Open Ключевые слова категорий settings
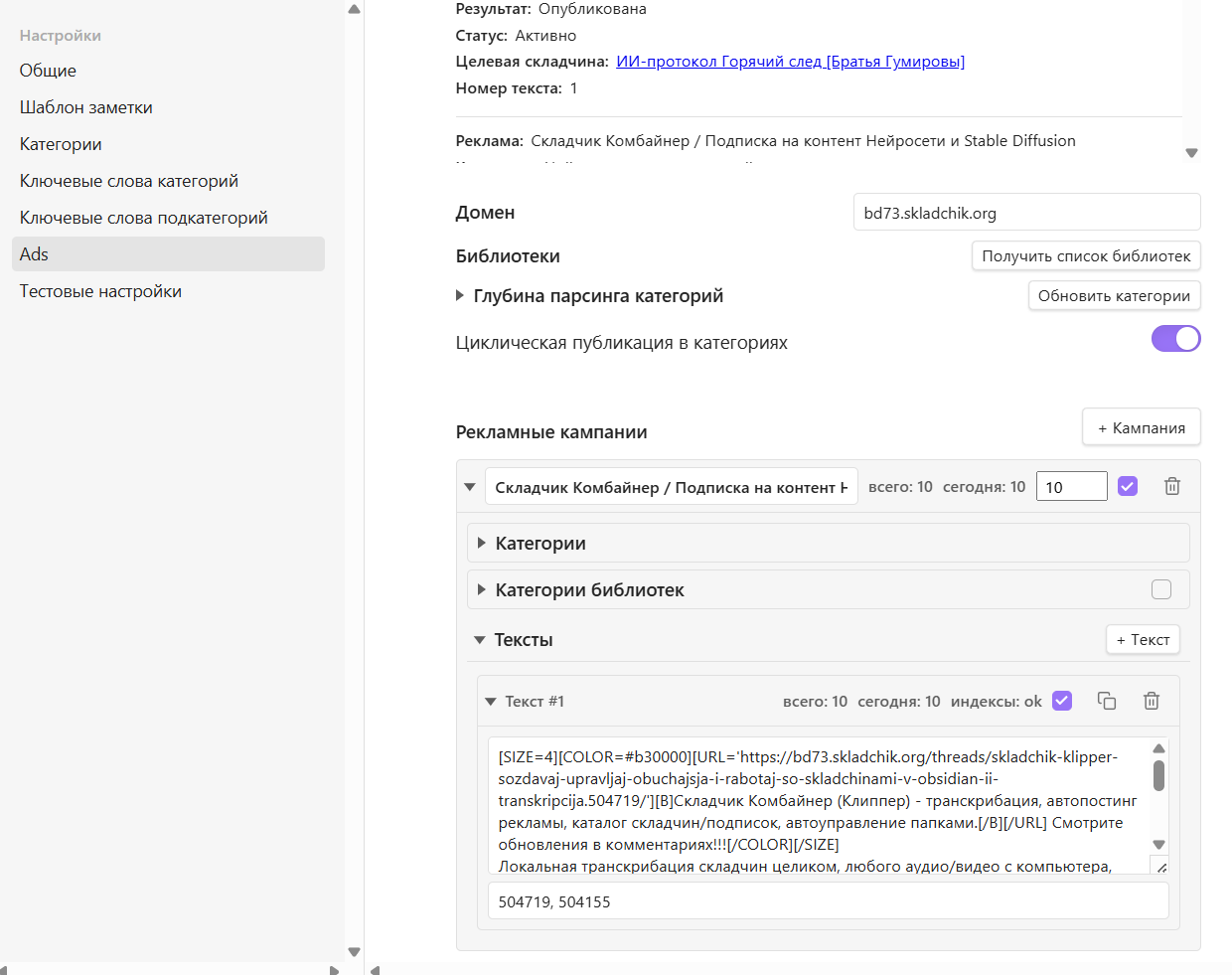 tap(129, 181)
